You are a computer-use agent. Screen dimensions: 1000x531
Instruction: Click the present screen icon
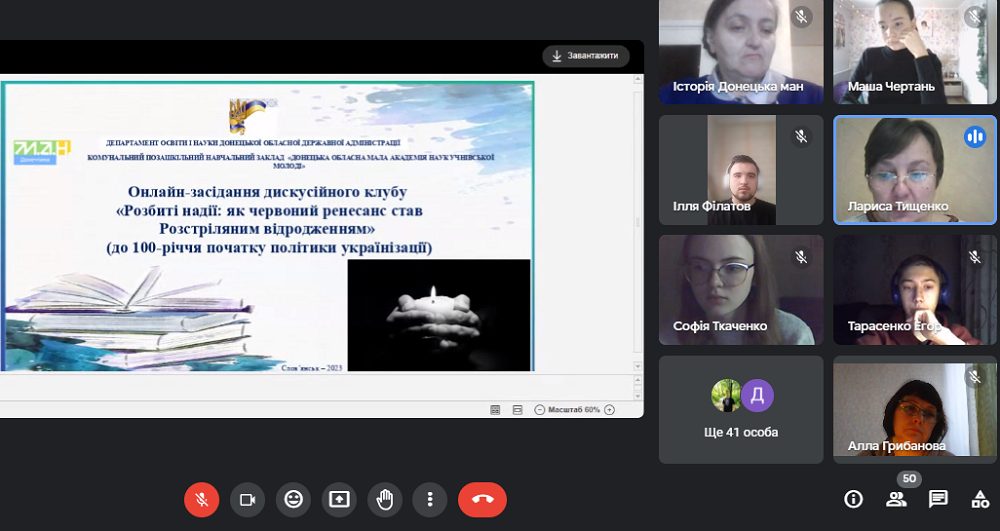tap(339, 500)
